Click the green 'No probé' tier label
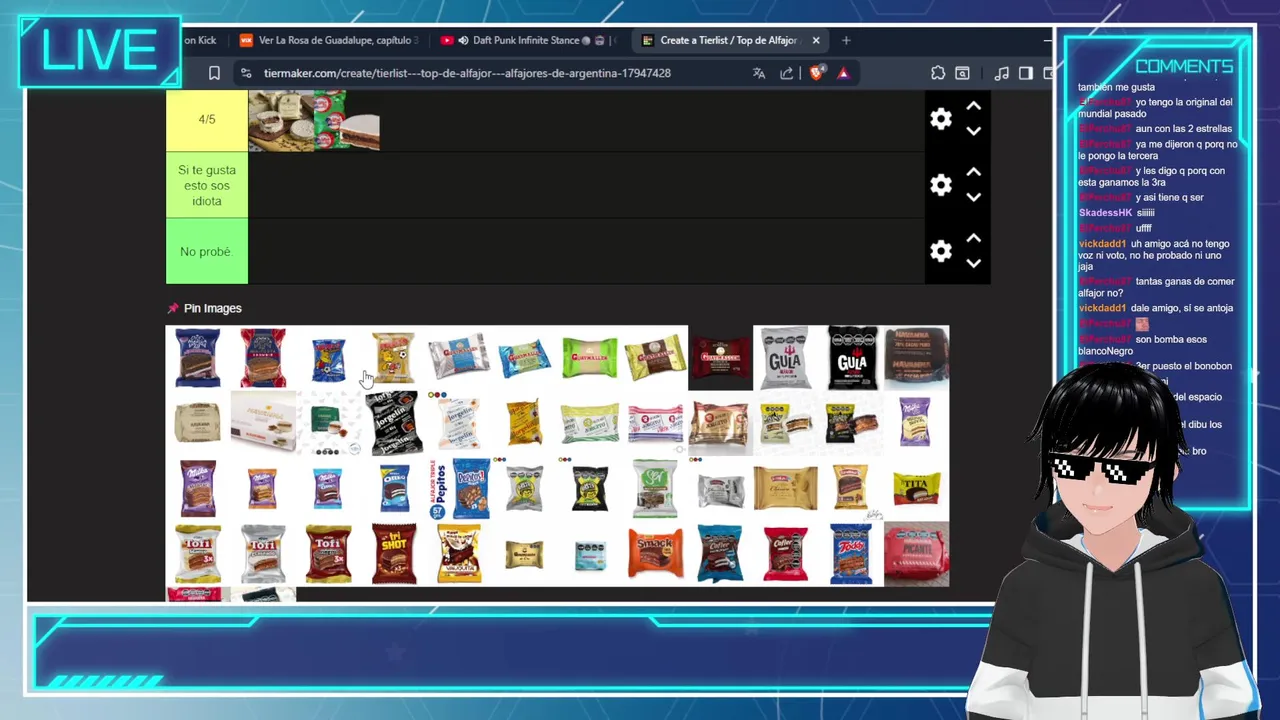1280x720 pixels. tap(207, 251)
